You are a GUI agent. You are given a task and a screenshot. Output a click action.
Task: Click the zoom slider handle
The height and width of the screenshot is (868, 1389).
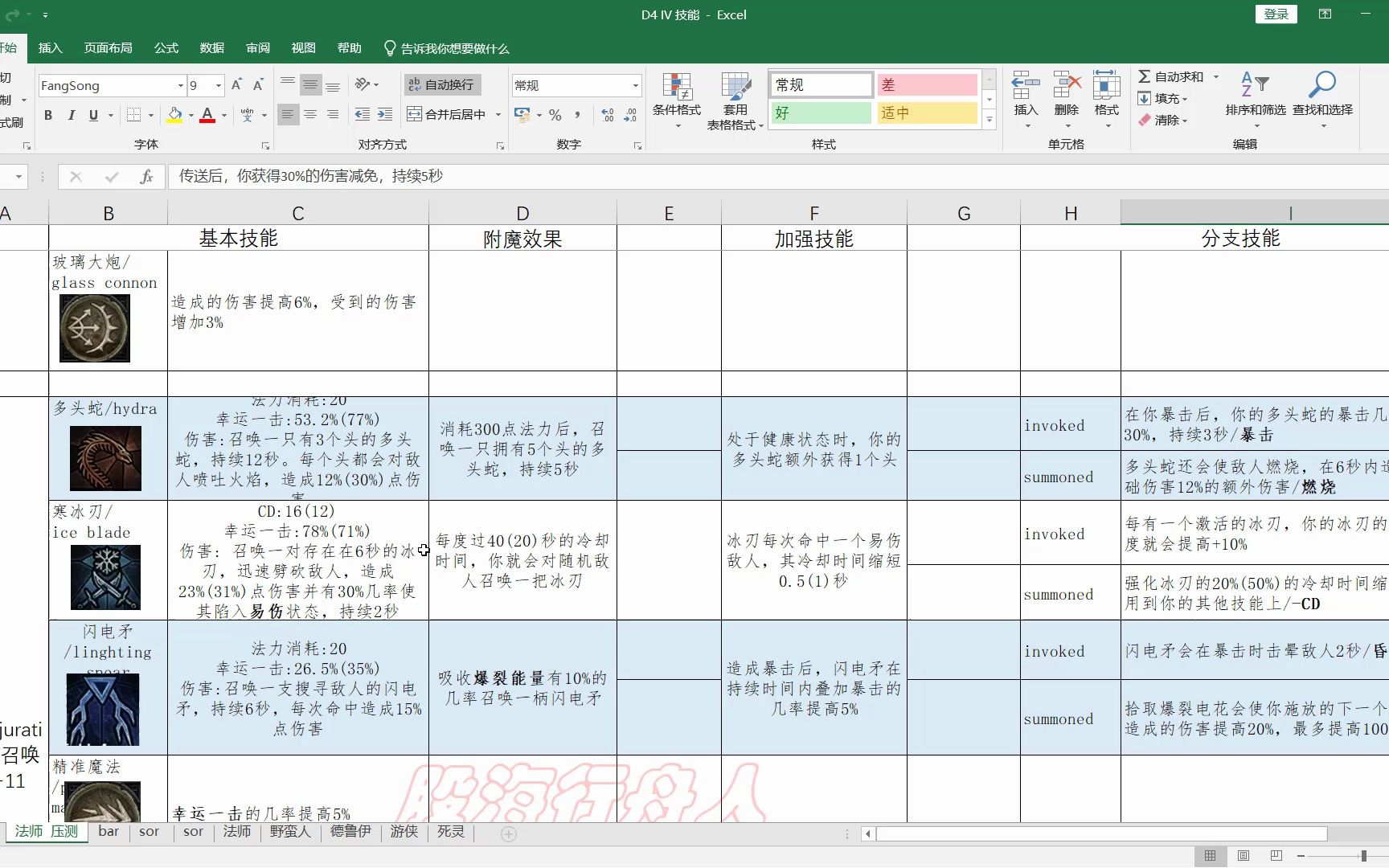click(x=1363, y=856)
